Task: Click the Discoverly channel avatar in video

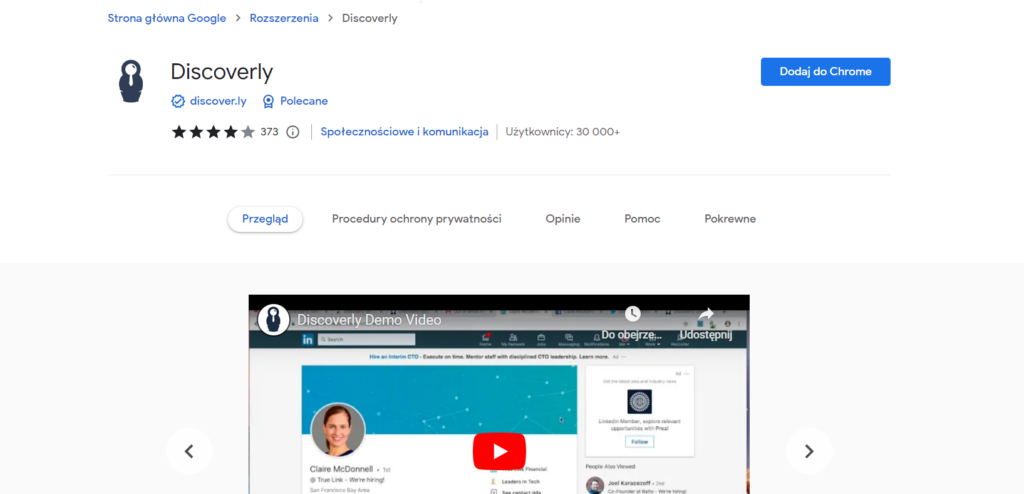Action: (x=273, y=320)
